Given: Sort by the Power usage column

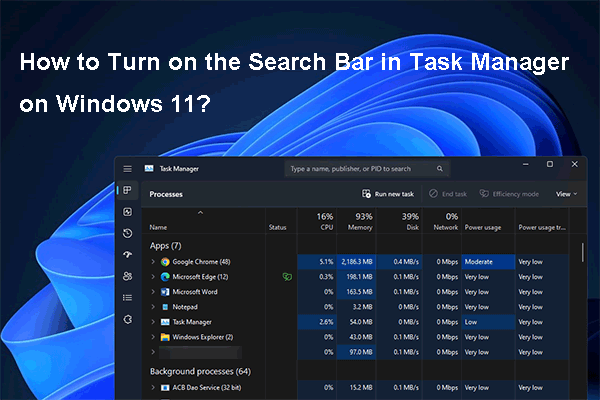Looking at the screenshot, I should [x=483, y=228].
